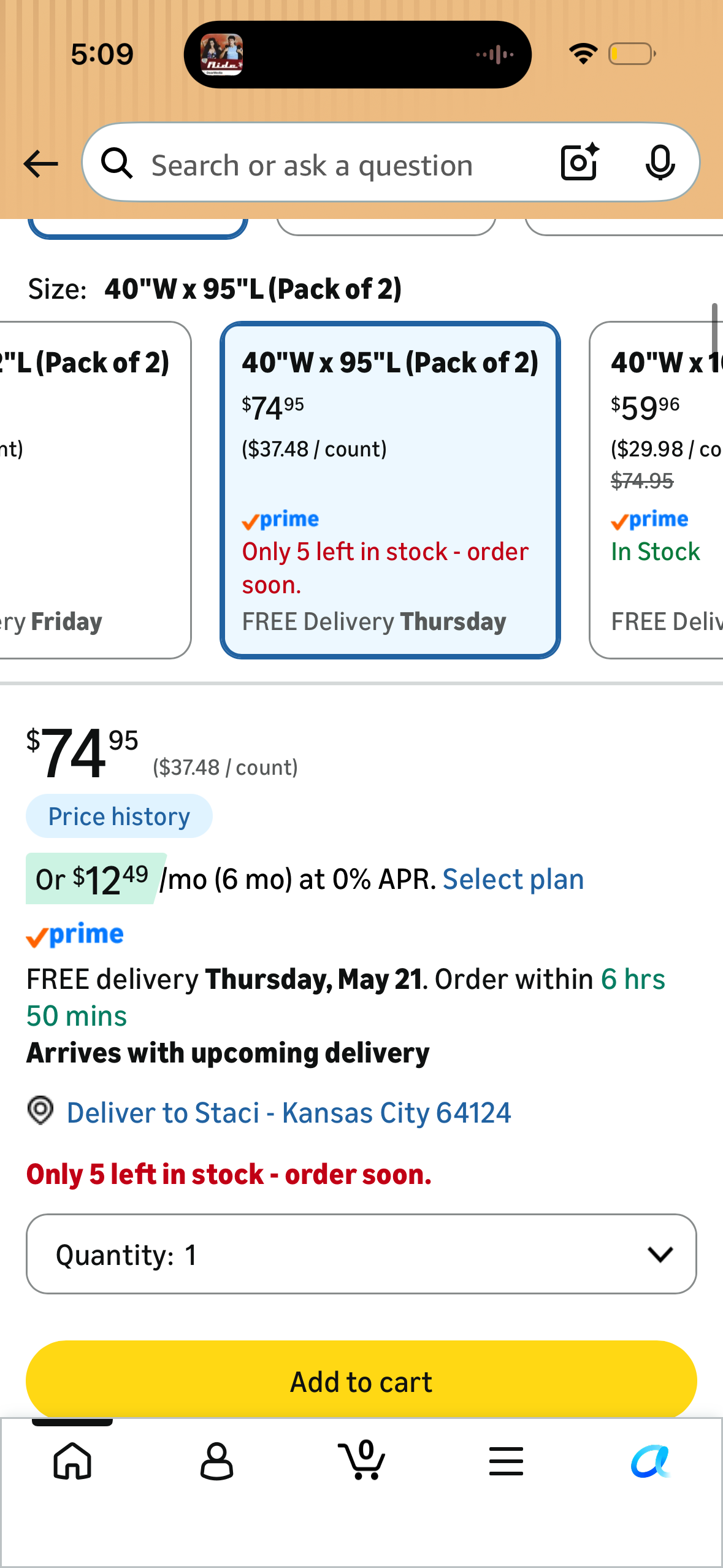The image size is (723, 1568).
Task: Open Price history
Action: (x=119, y=817)
